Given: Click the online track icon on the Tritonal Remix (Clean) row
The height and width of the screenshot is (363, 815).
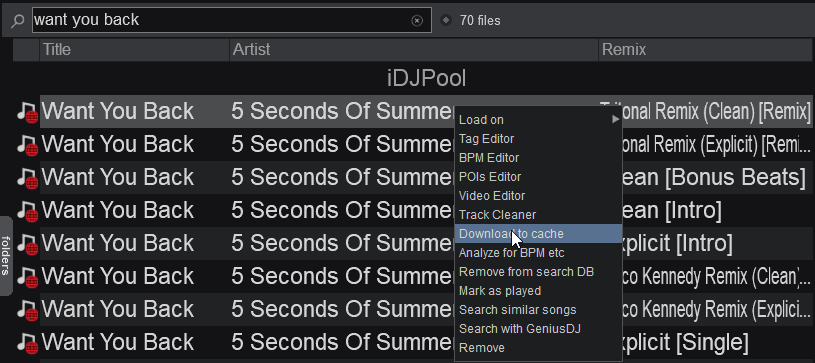Looking at the screenshot, I should 27,112.
